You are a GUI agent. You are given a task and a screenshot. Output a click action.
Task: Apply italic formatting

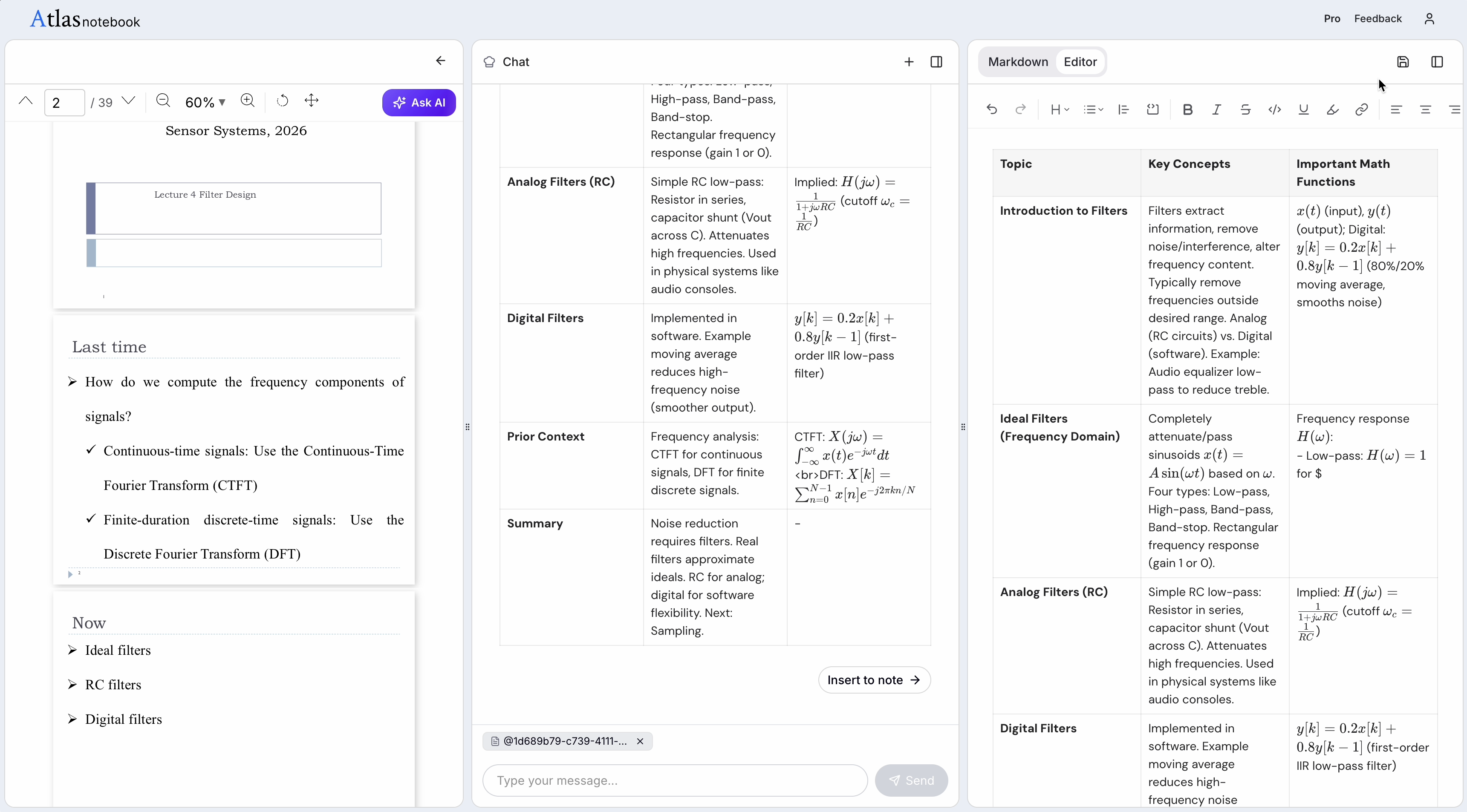point(1216,110)
